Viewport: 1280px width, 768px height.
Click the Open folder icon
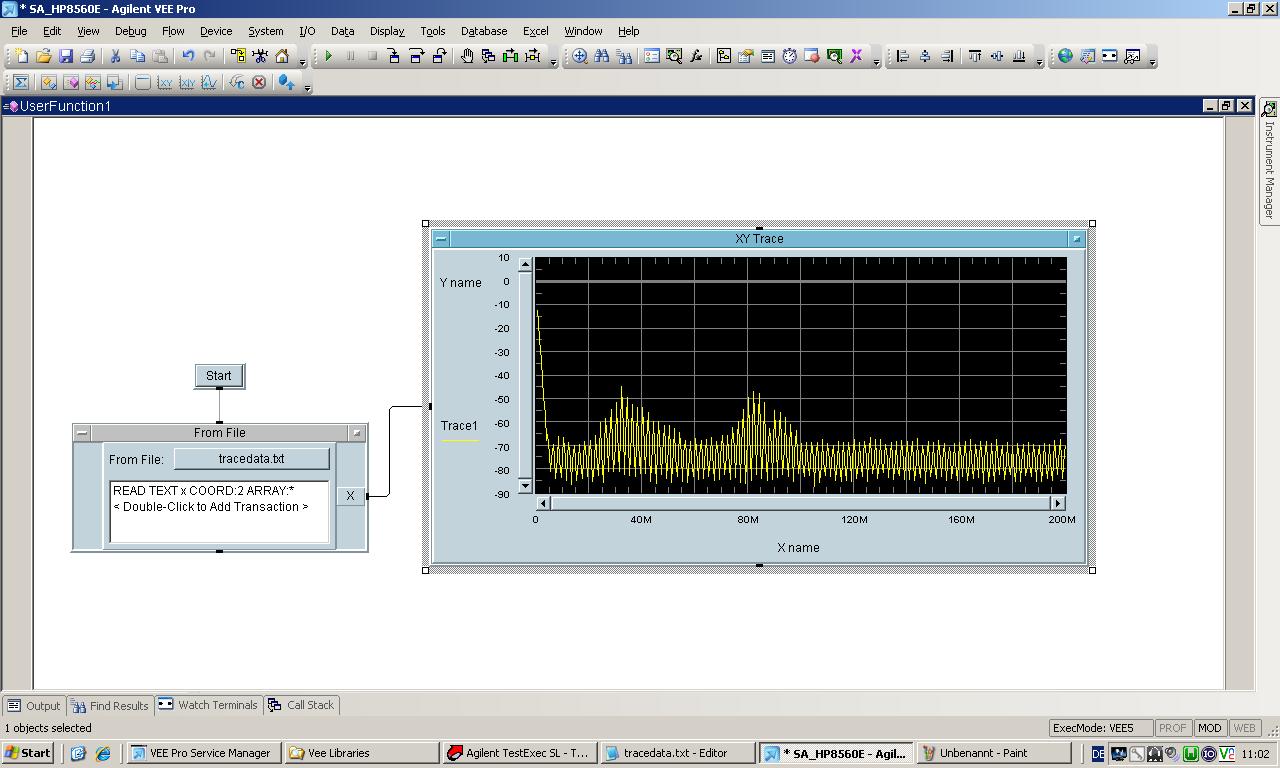pos(43,57)
